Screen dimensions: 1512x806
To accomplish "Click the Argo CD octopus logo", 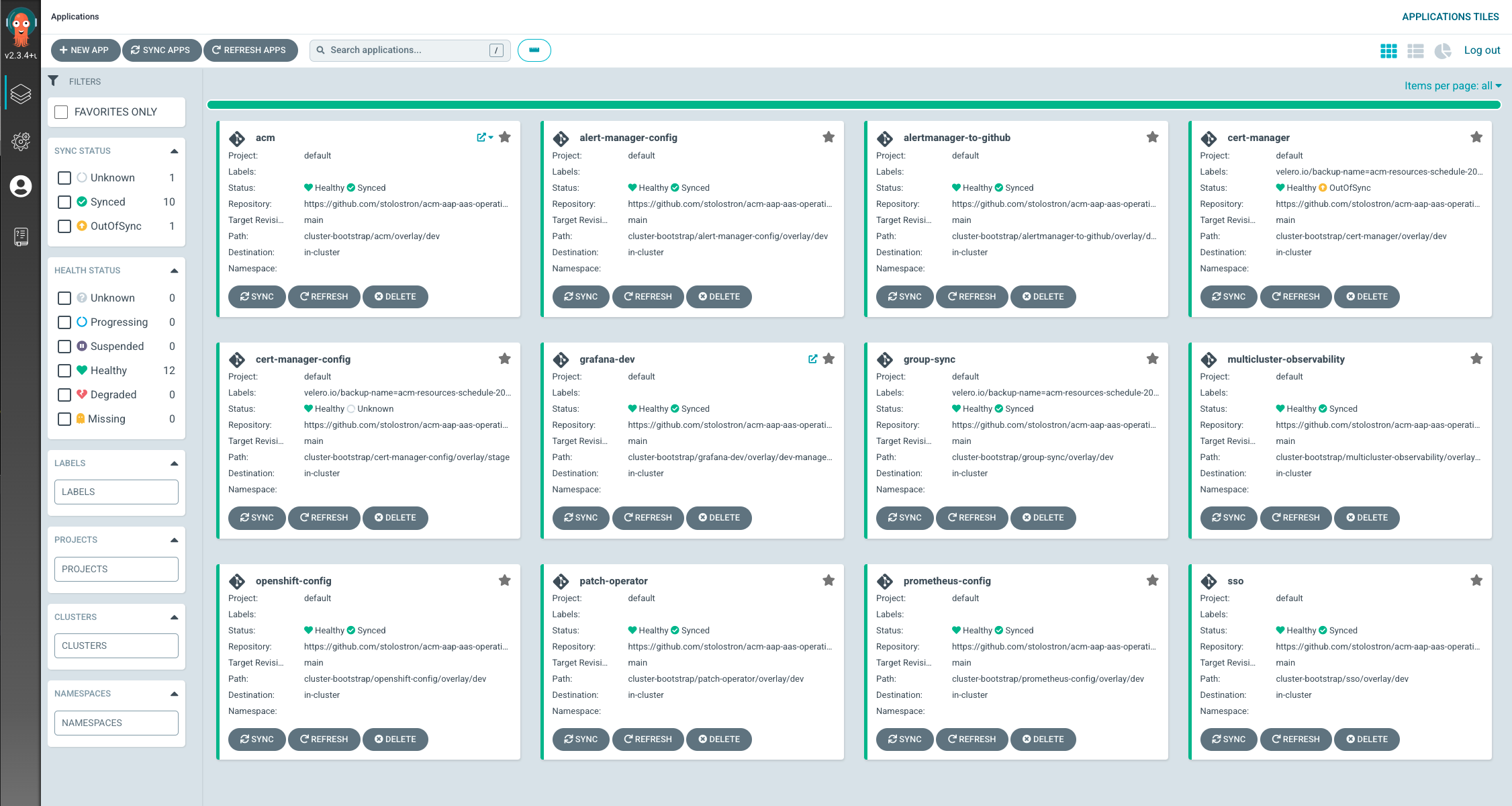I will [21, 27].
